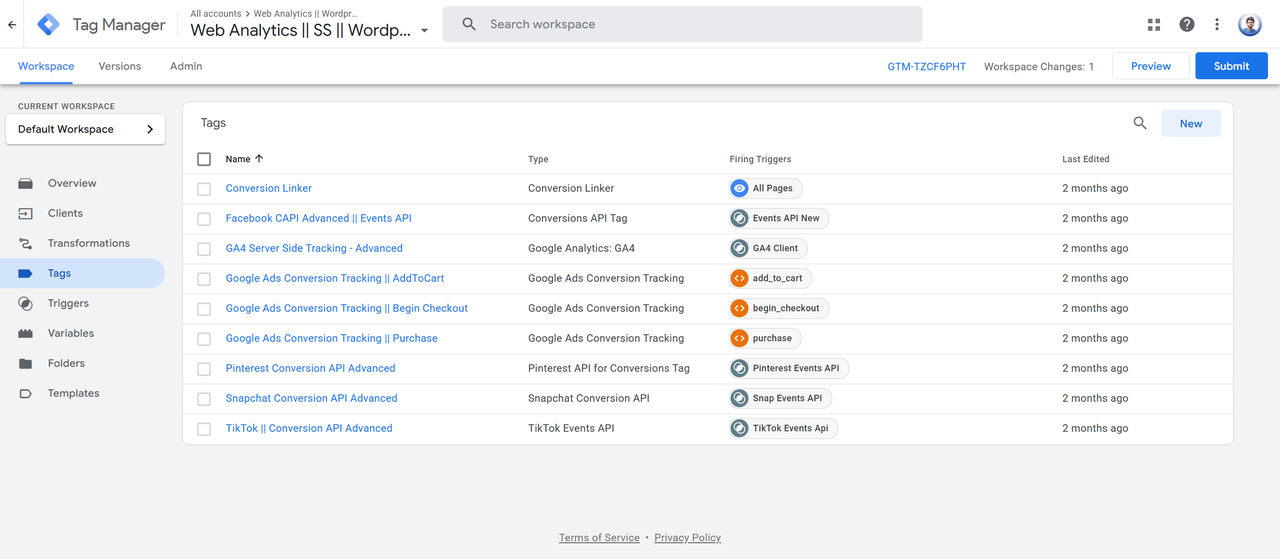
Task: Click the Firing Triggers column header
Action: click(760, 159)
